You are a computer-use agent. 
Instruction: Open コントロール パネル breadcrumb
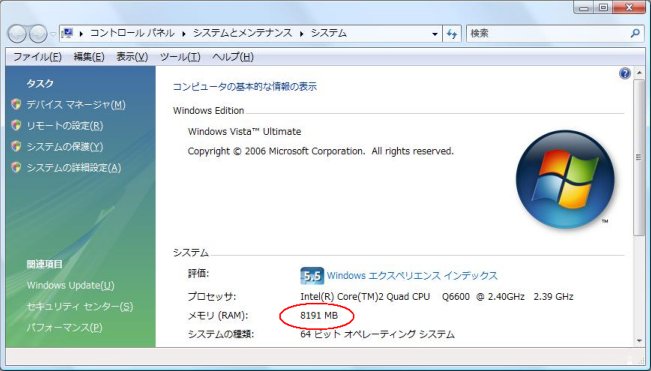pos(132,33)
